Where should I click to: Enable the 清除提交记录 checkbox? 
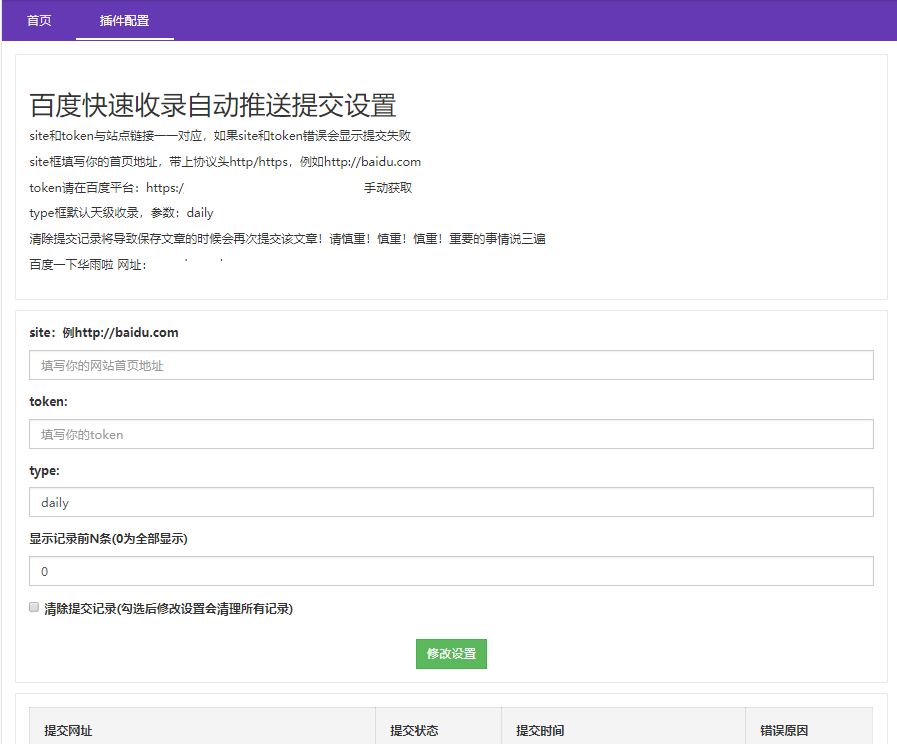click(x=34, y=607)
